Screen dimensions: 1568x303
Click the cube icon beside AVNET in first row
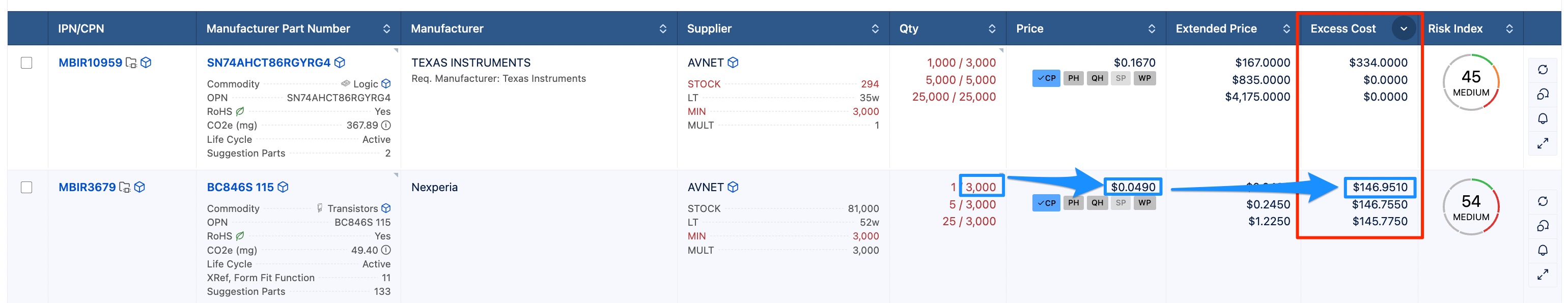733,63
